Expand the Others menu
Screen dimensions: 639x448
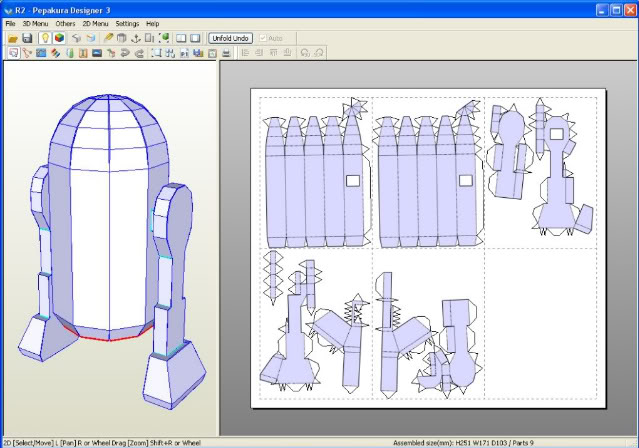(65, 23)
